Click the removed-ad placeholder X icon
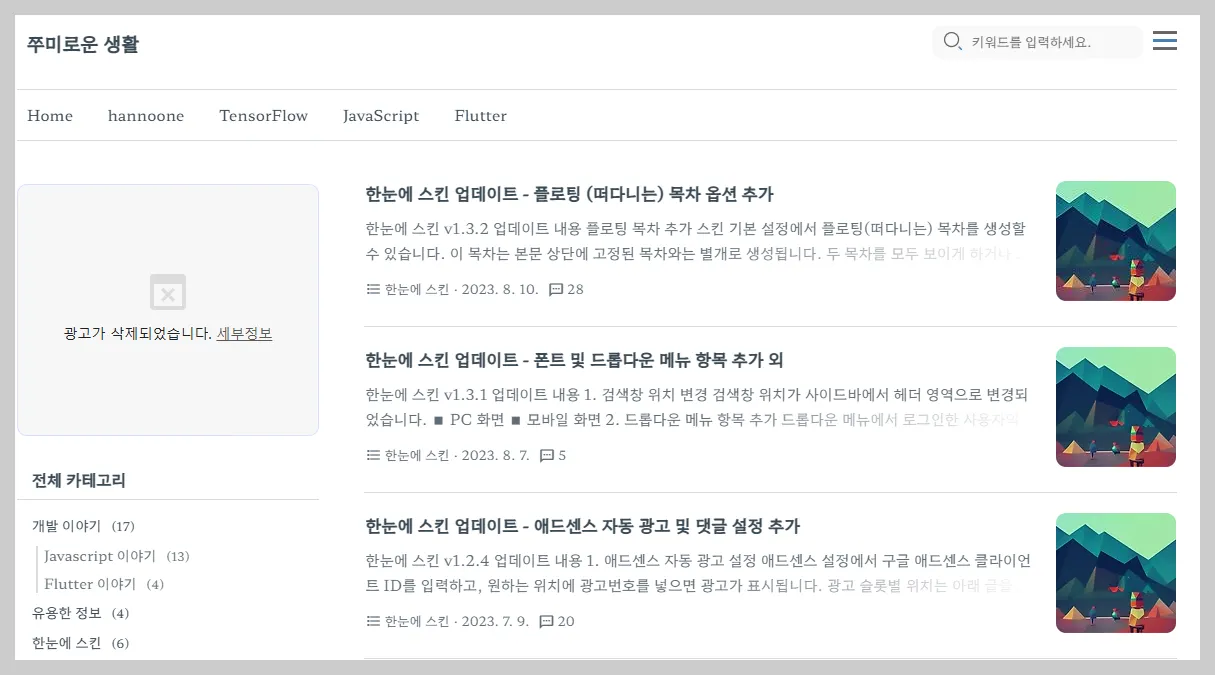1215x675 pixels. tap(168, 292)
